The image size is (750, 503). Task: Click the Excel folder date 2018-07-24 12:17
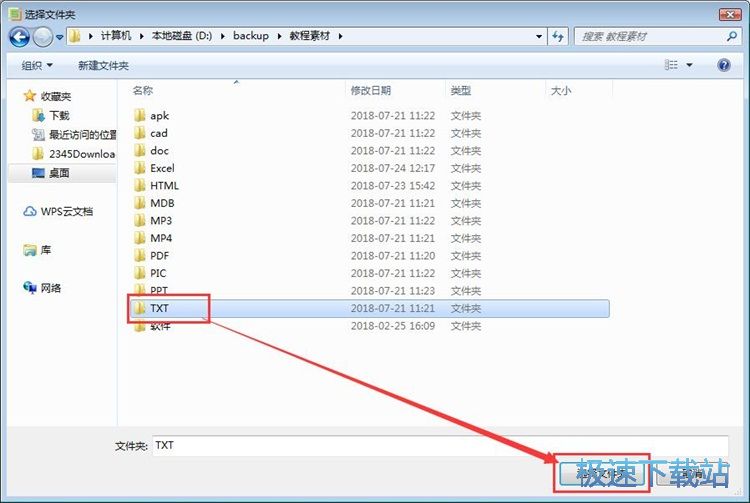point(393,168)
